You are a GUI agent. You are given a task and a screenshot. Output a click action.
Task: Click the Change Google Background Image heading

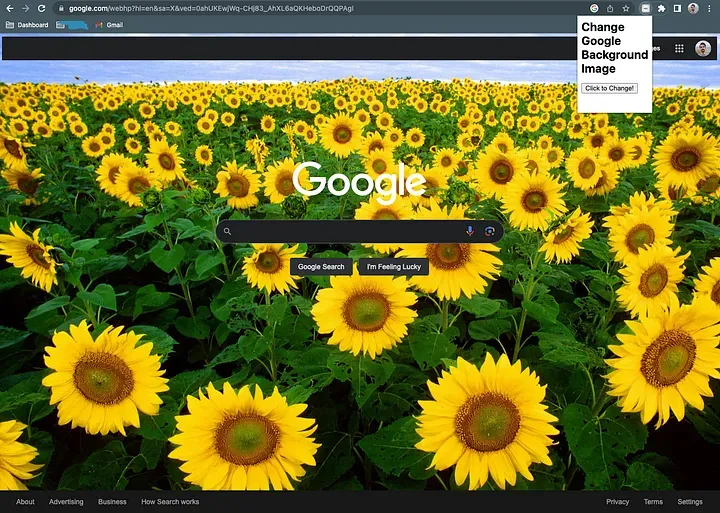pyautogui.click(x=614, y=48)
